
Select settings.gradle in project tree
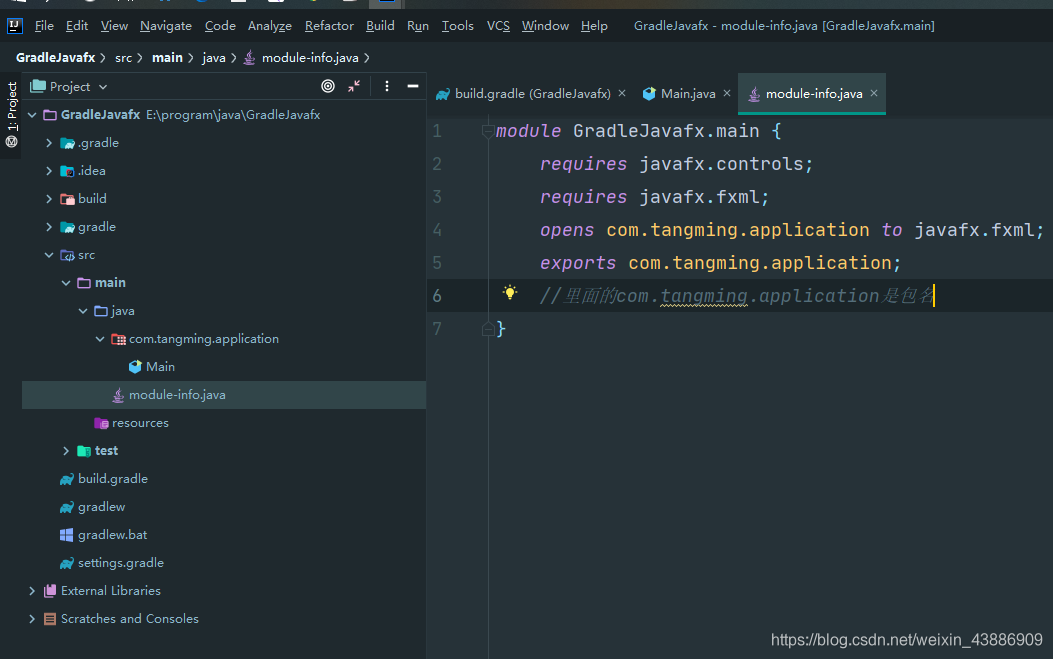(x=121, y=563)
